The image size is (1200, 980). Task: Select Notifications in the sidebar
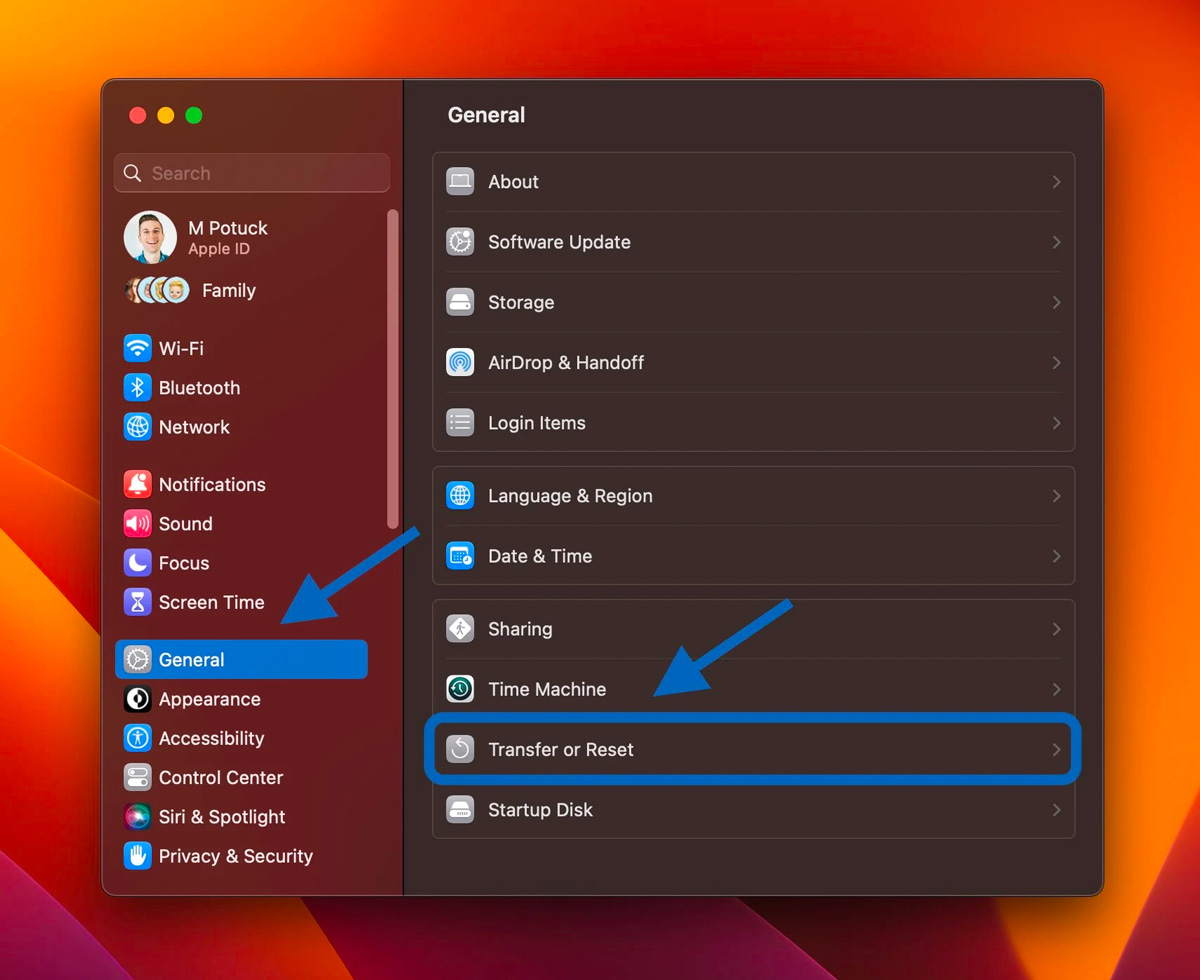pyautogui.click(x=211, y=484)
